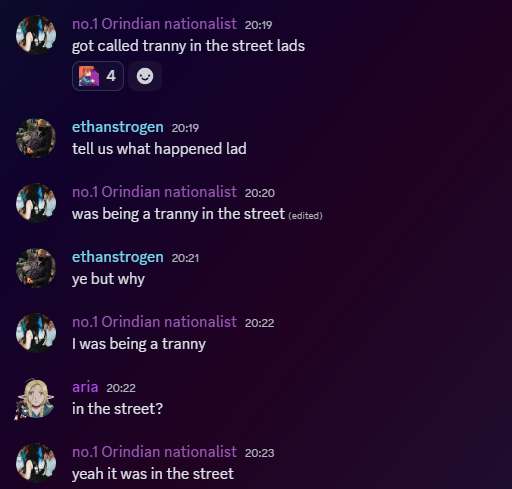
Task: Click the add reaction smiley icon
Action: [145, 76]
